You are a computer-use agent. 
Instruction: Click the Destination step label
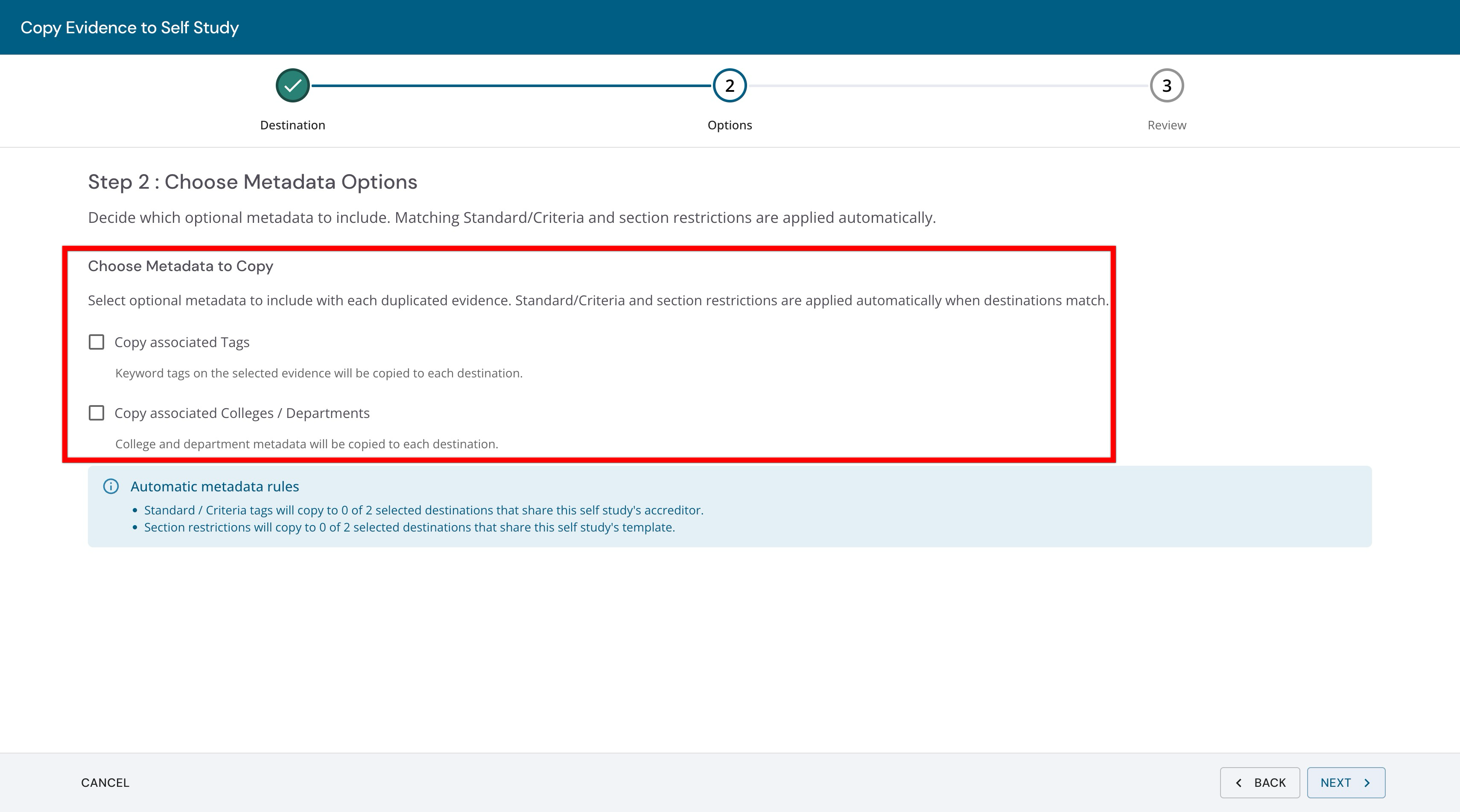click(x=292, y=125)
